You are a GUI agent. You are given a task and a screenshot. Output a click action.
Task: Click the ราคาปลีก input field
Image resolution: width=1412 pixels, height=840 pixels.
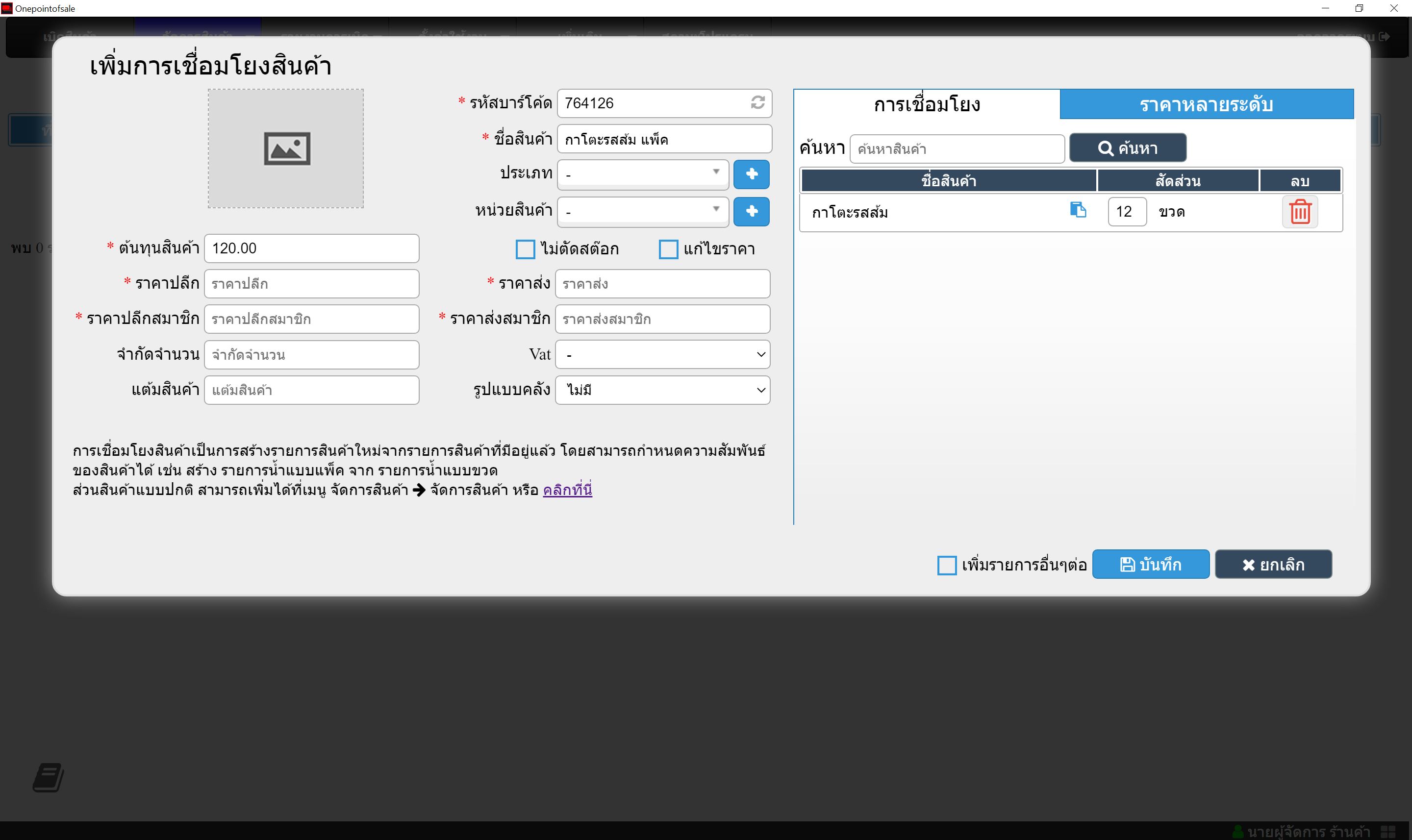coord(311,284)
